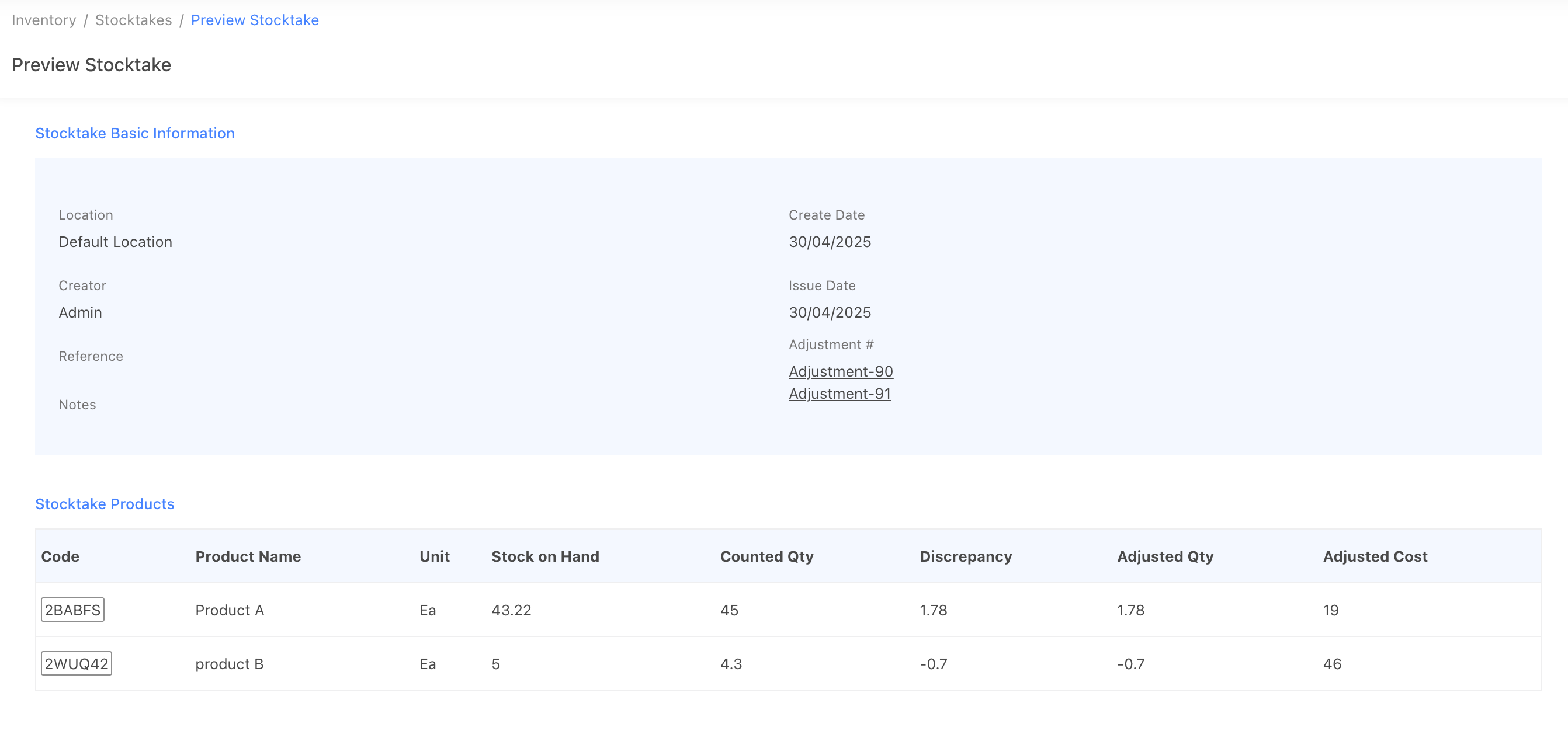
Task: Go to Inventory breadcrumb
Action: 44,20
